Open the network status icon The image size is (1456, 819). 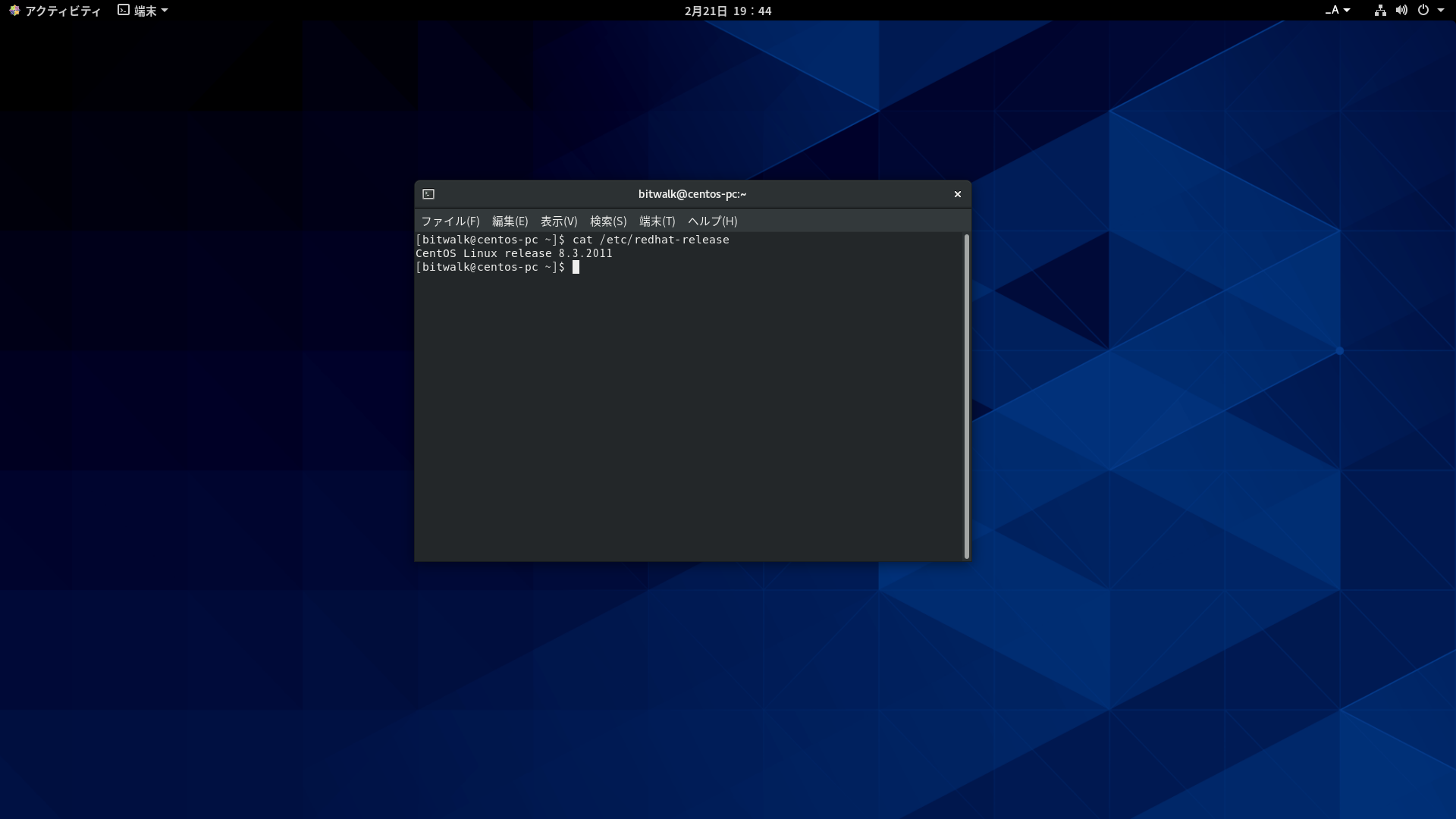tap(1380, 11)
